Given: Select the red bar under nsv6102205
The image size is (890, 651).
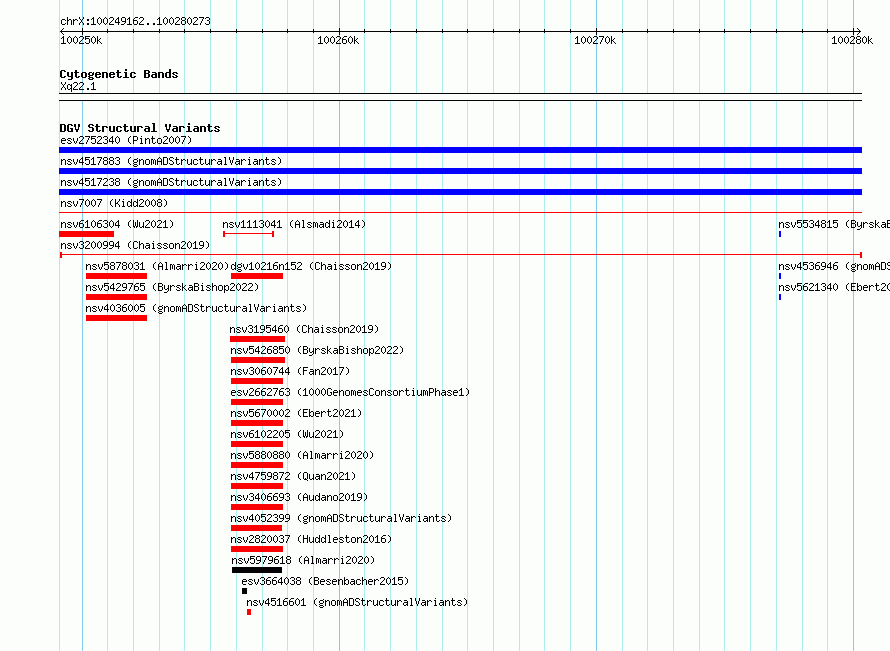Looking at the screenshot, I should click(x=257, y=444).
